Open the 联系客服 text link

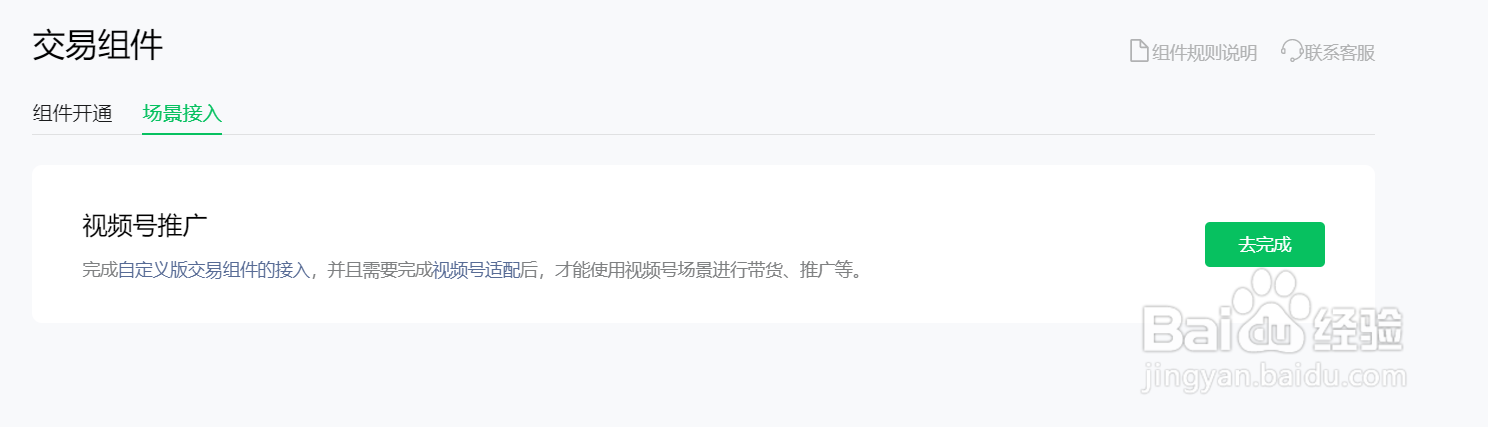point(1341,53)
